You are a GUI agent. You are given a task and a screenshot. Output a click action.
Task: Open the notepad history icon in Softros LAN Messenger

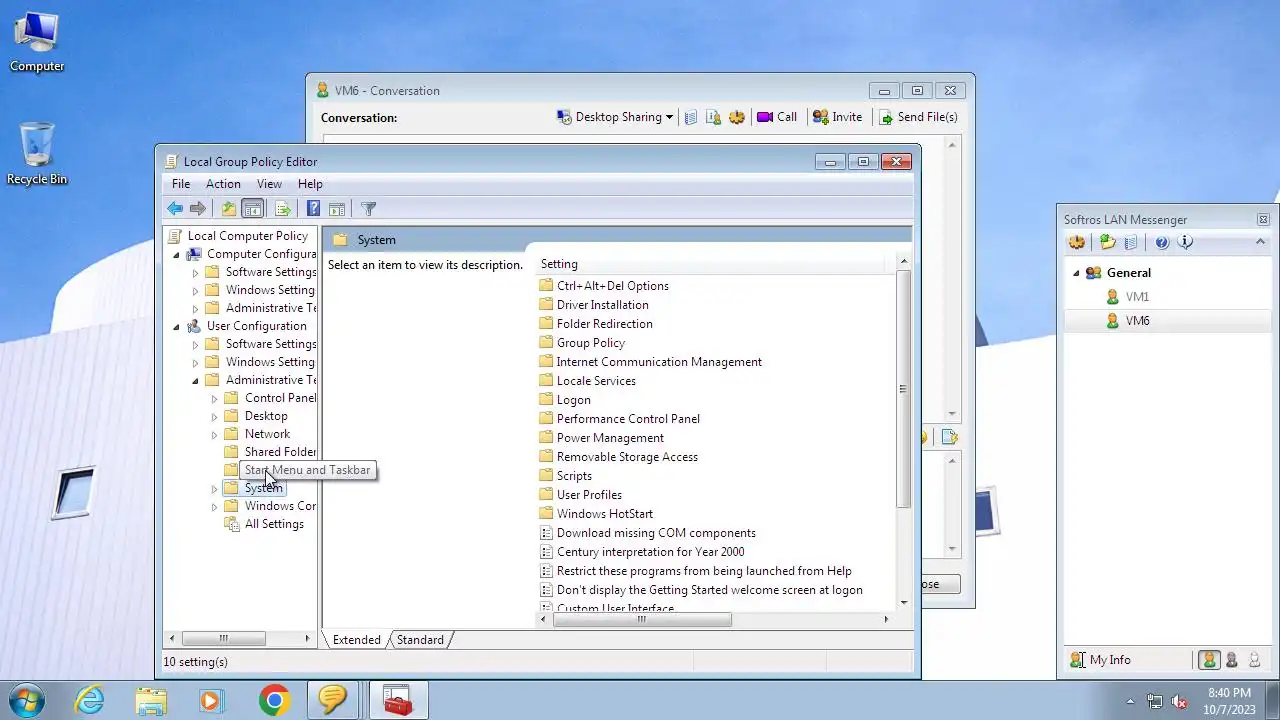(x=1131, y=242)
